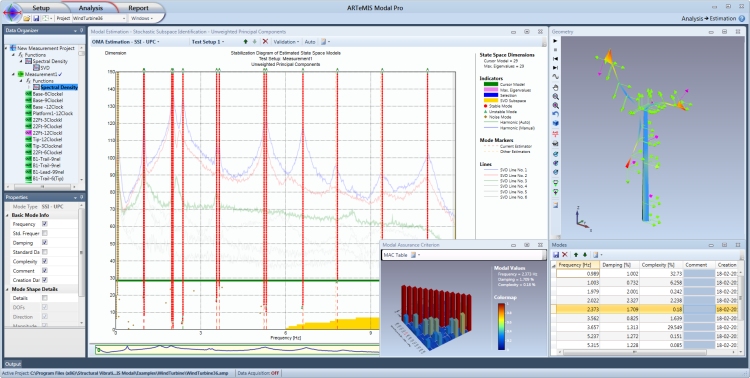Open the Windows dropdown menu
The height and width of the screenshot is (378, 750).
142,18
